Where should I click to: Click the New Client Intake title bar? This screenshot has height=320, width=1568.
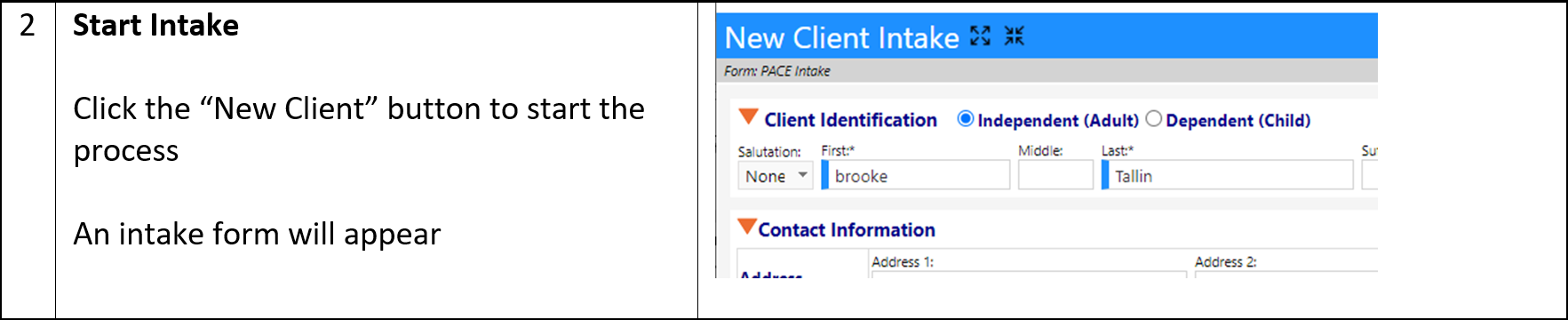[x=1047, y=36]
